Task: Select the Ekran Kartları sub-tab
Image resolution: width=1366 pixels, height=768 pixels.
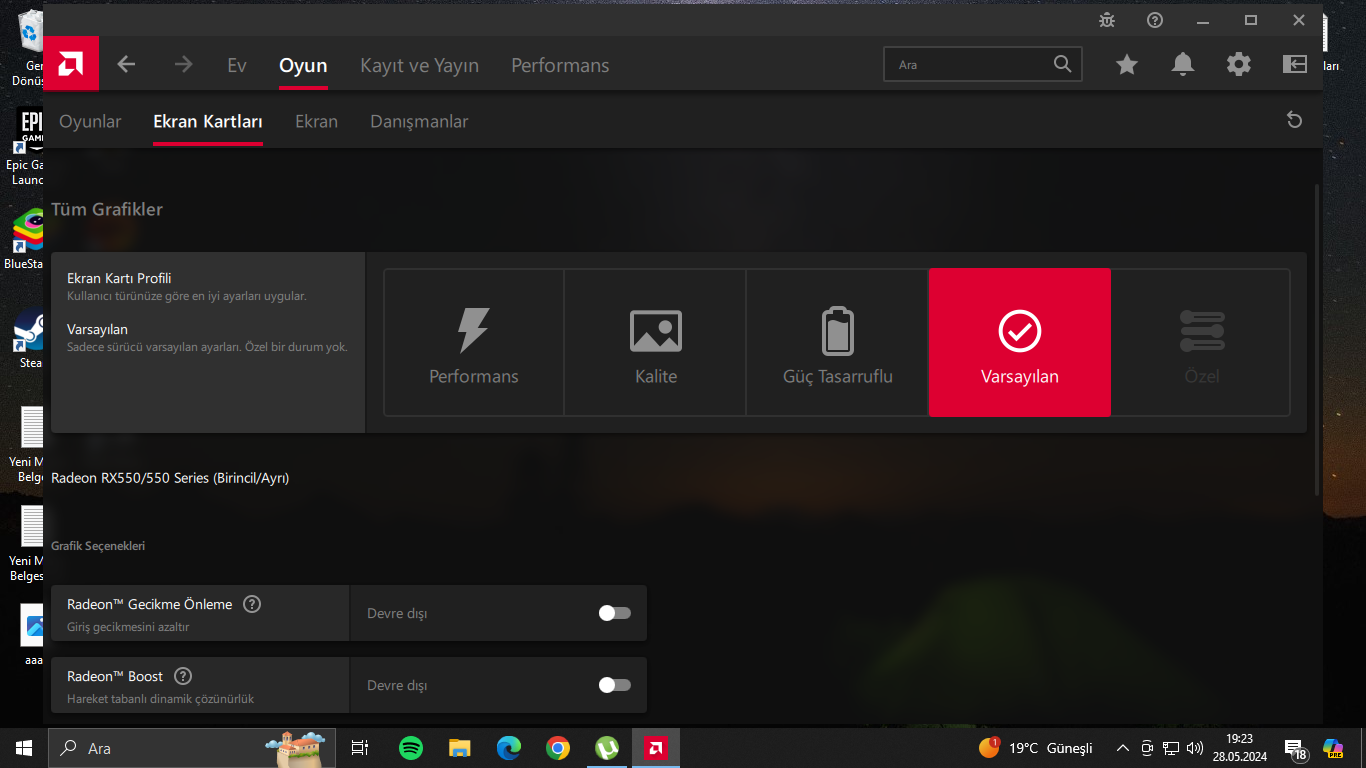Action: pos(208,121)
